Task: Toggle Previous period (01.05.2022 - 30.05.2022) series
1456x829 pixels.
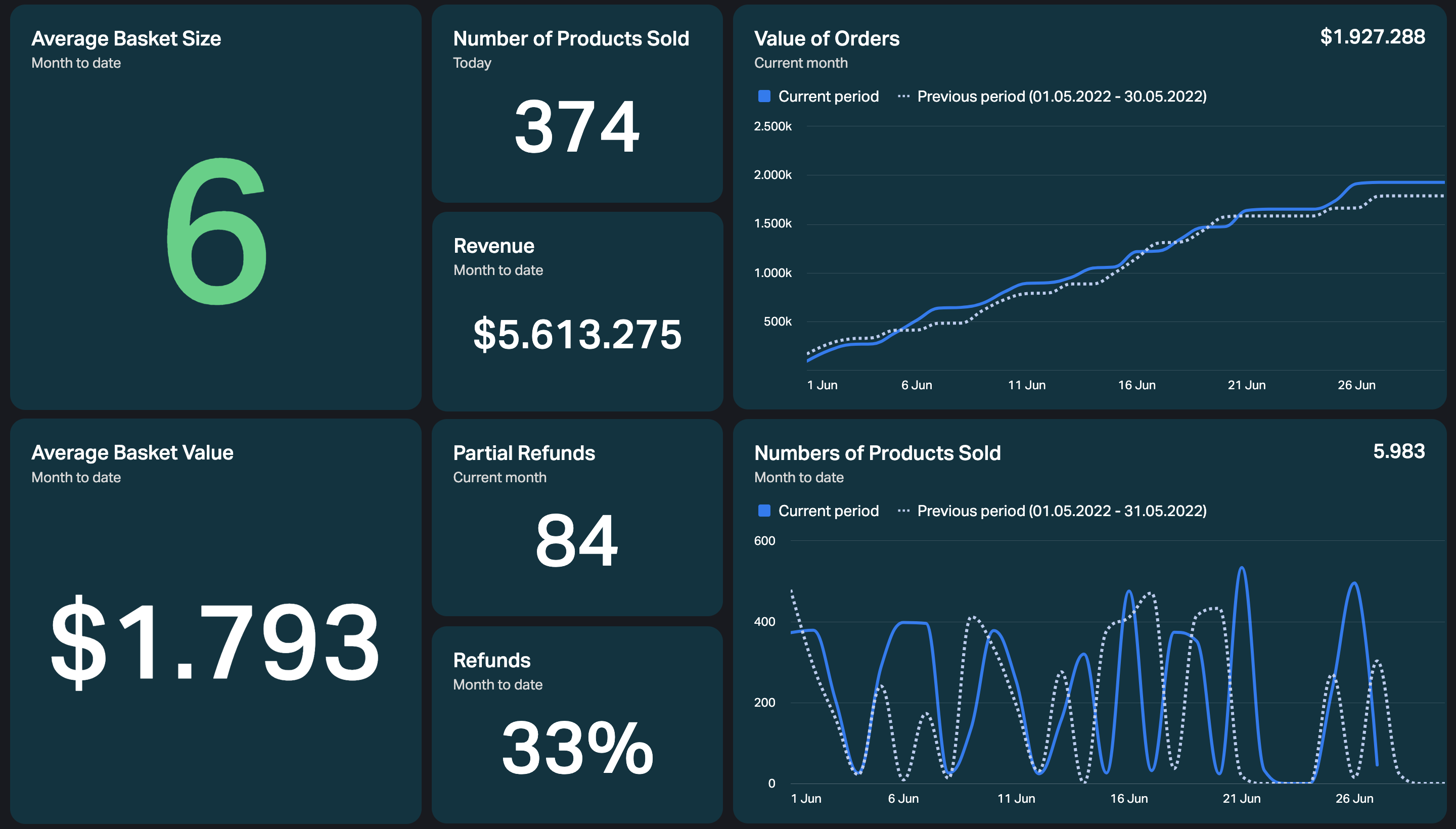Action: pyautogui.click(x=1052, y=96)
